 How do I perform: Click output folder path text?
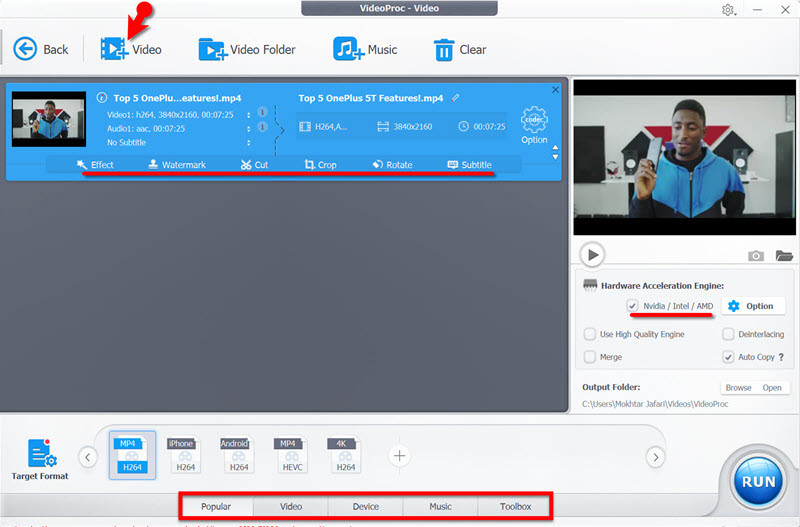click(x=655, y=404)
